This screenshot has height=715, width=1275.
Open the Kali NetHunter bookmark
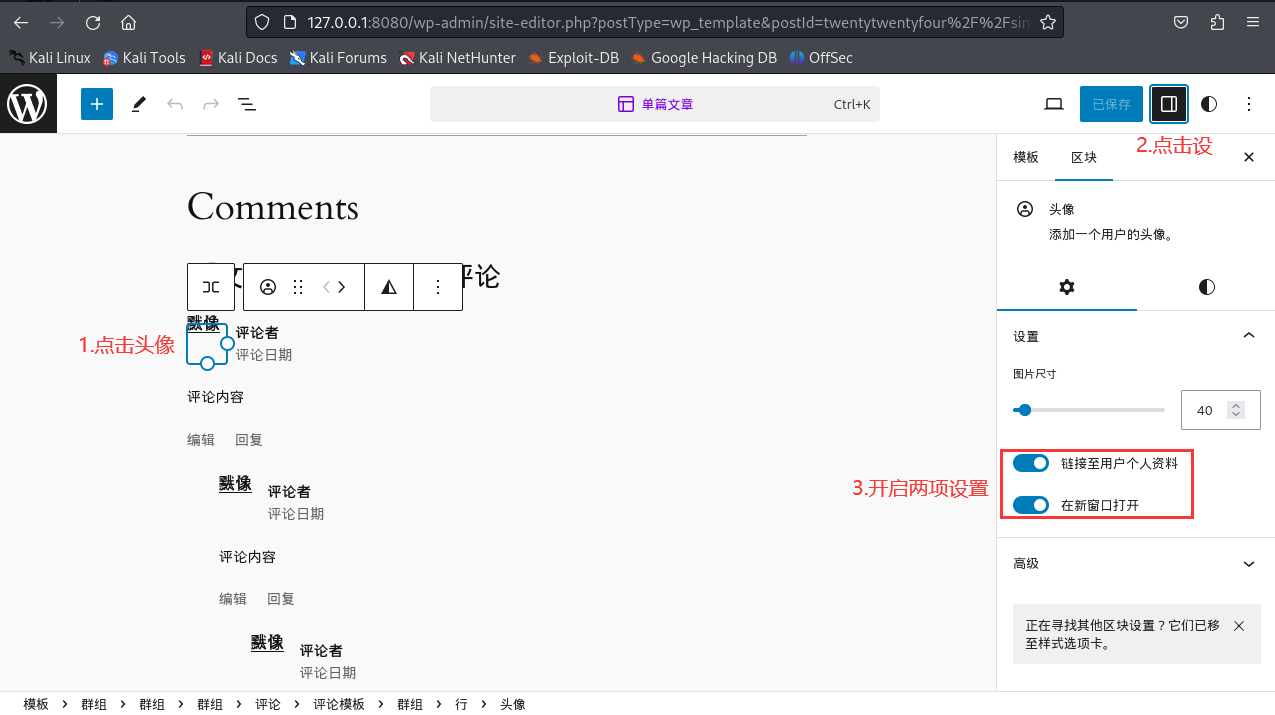tap(457, 58)
